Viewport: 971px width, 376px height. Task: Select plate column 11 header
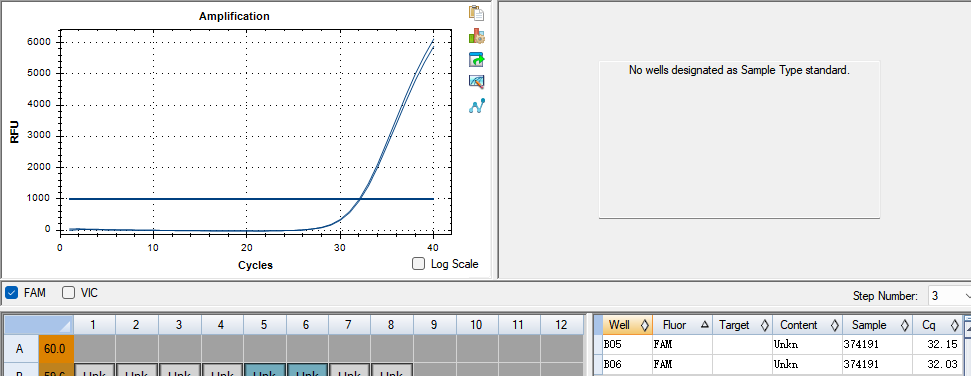tap(519, 325)
